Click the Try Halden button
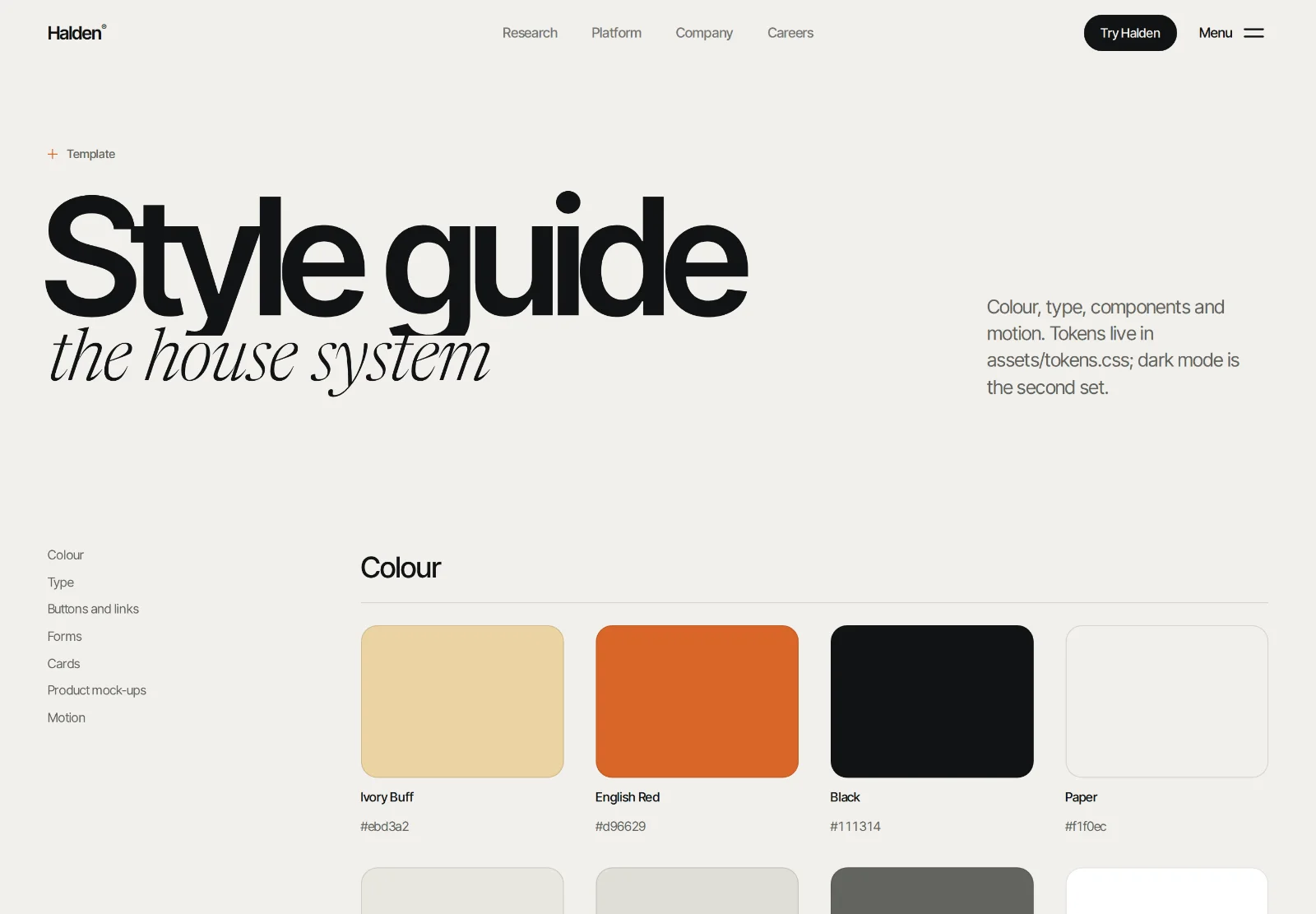This screenshot has width=1316, height=914. tap(1130, 33)
